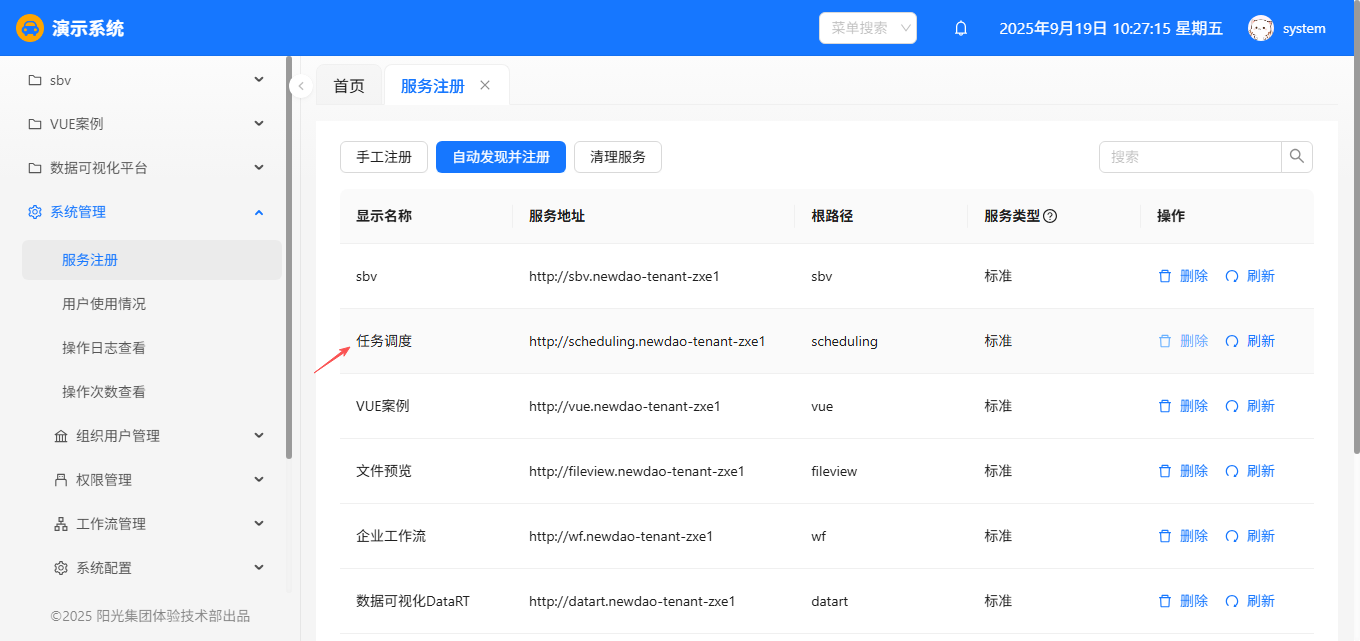Click the 搜索 input field
This screenshot has width=1360, height=641.
pyautogui.click(x=1190, y=157)
